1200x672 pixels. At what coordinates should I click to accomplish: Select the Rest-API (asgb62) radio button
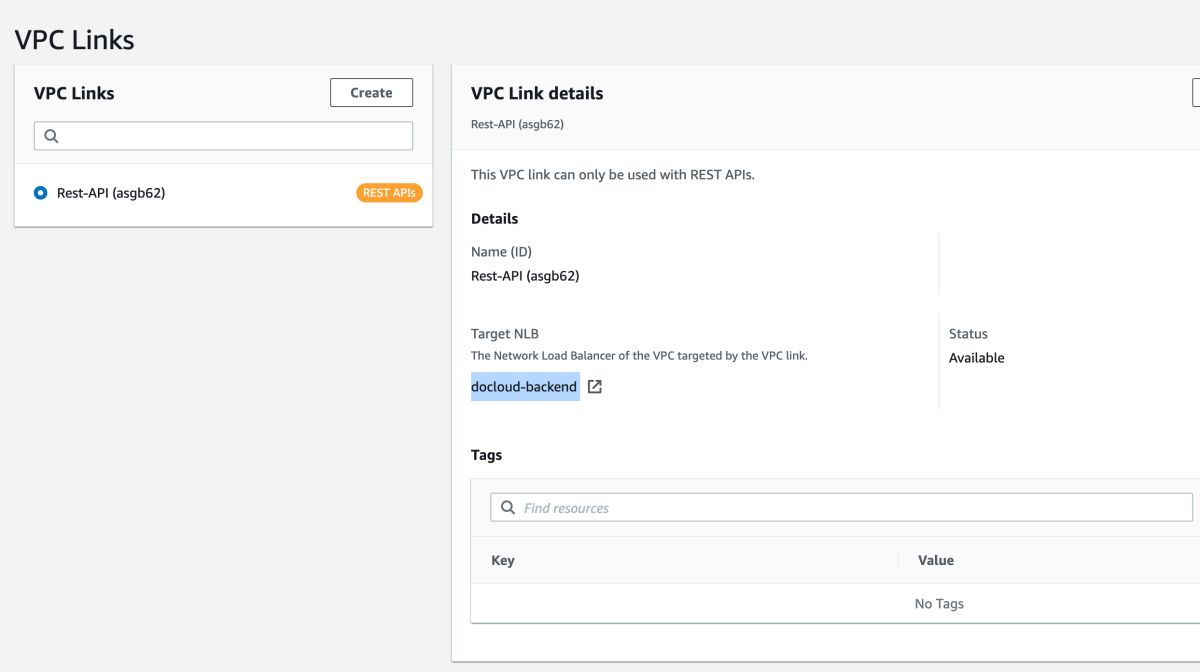(41, 193)
